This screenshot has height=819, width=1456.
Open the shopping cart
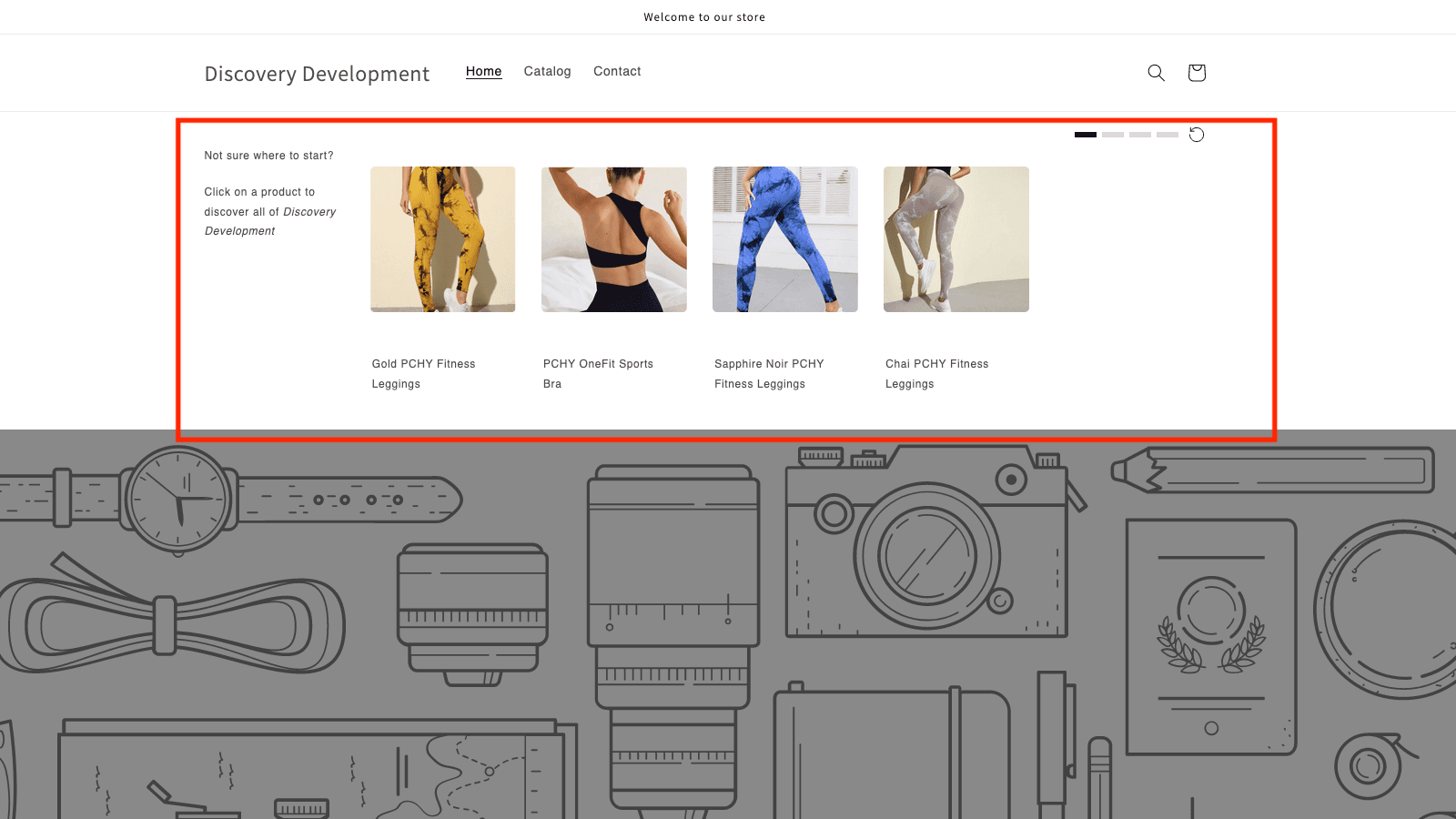(x=1197, y=73)
